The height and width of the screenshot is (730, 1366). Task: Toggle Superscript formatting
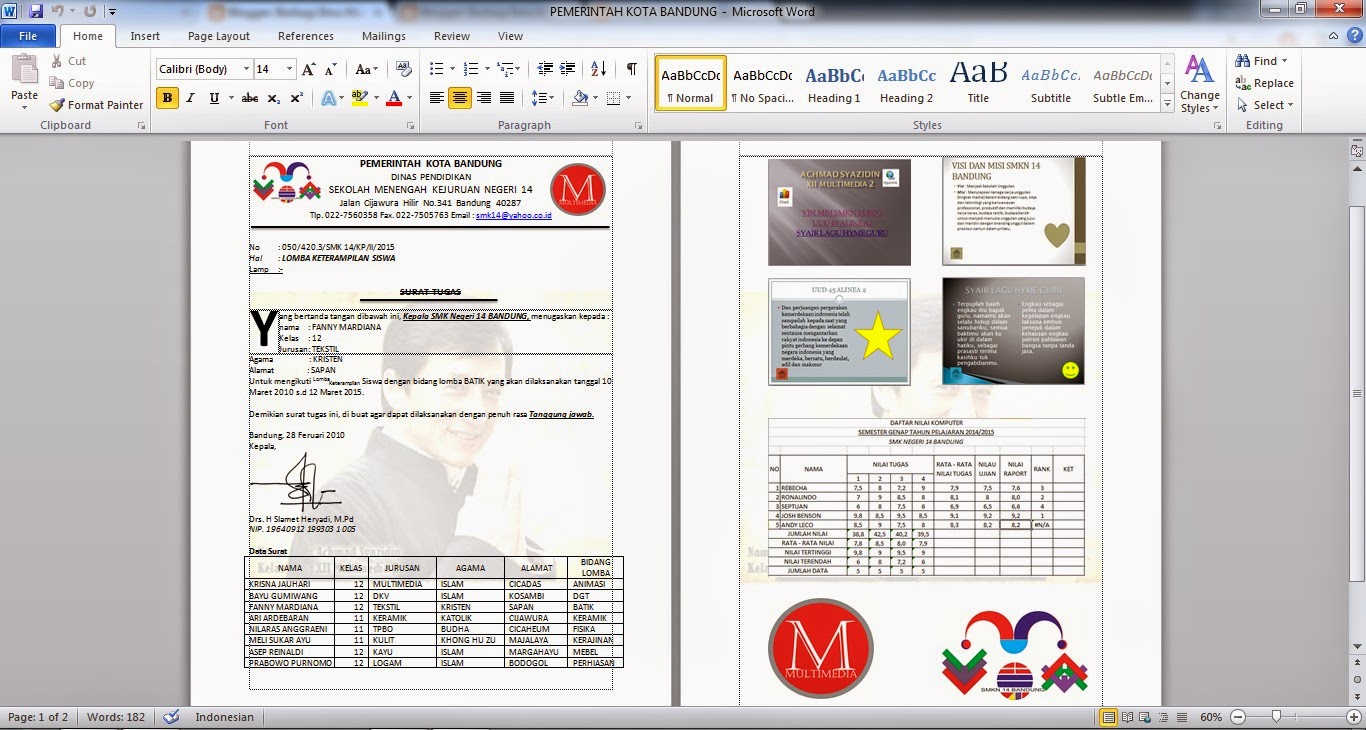pyautogui.click(x=296, y=98)
